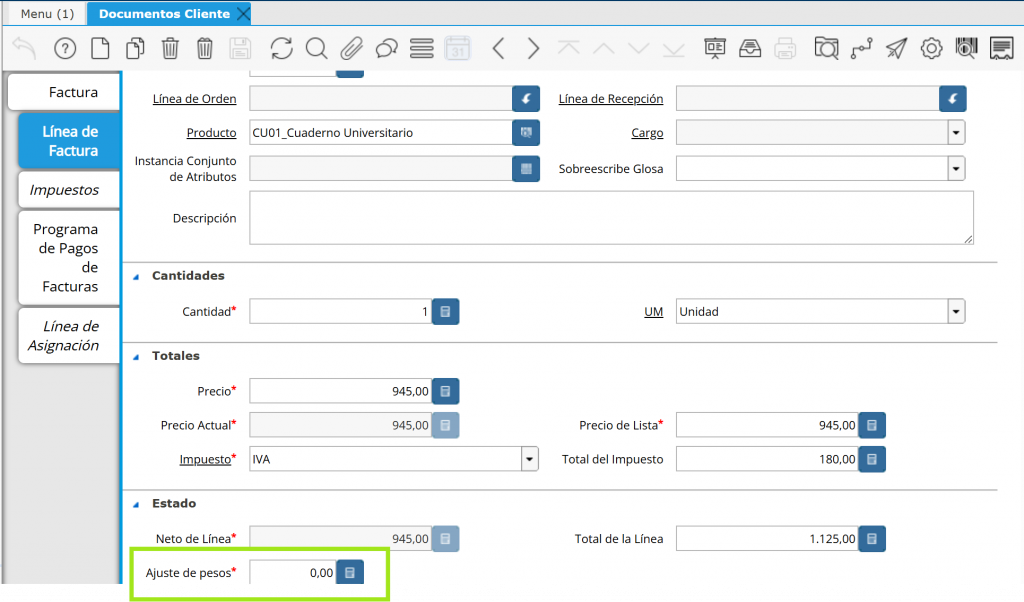Select the Línea de Factura side tab
This screenshot has height=602, width=1024.
click(69, 141)
